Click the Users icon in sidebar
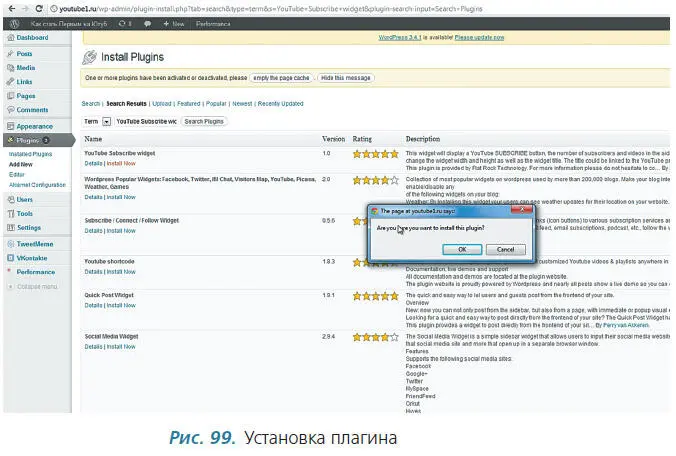Image resolution: width=676 pixels, height=456 pixels. point(11,200)
